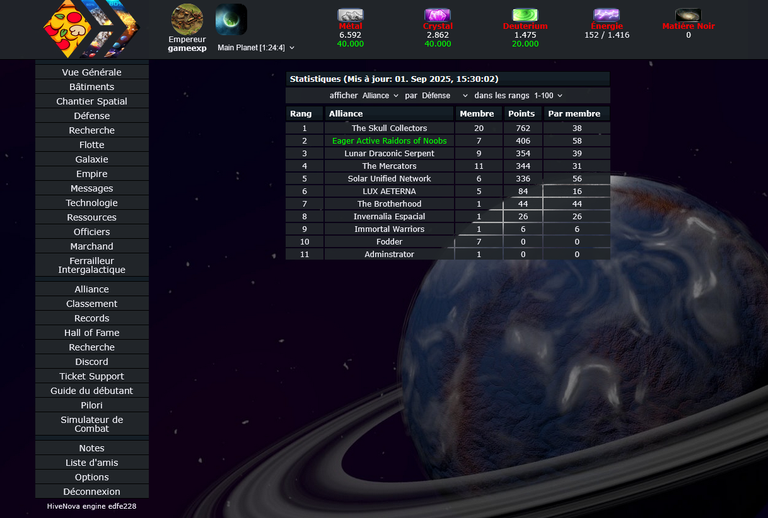Click Eager Active Raidors of Noobs alliance
Screen dimensions: 768x518
[x=389, y=141]
